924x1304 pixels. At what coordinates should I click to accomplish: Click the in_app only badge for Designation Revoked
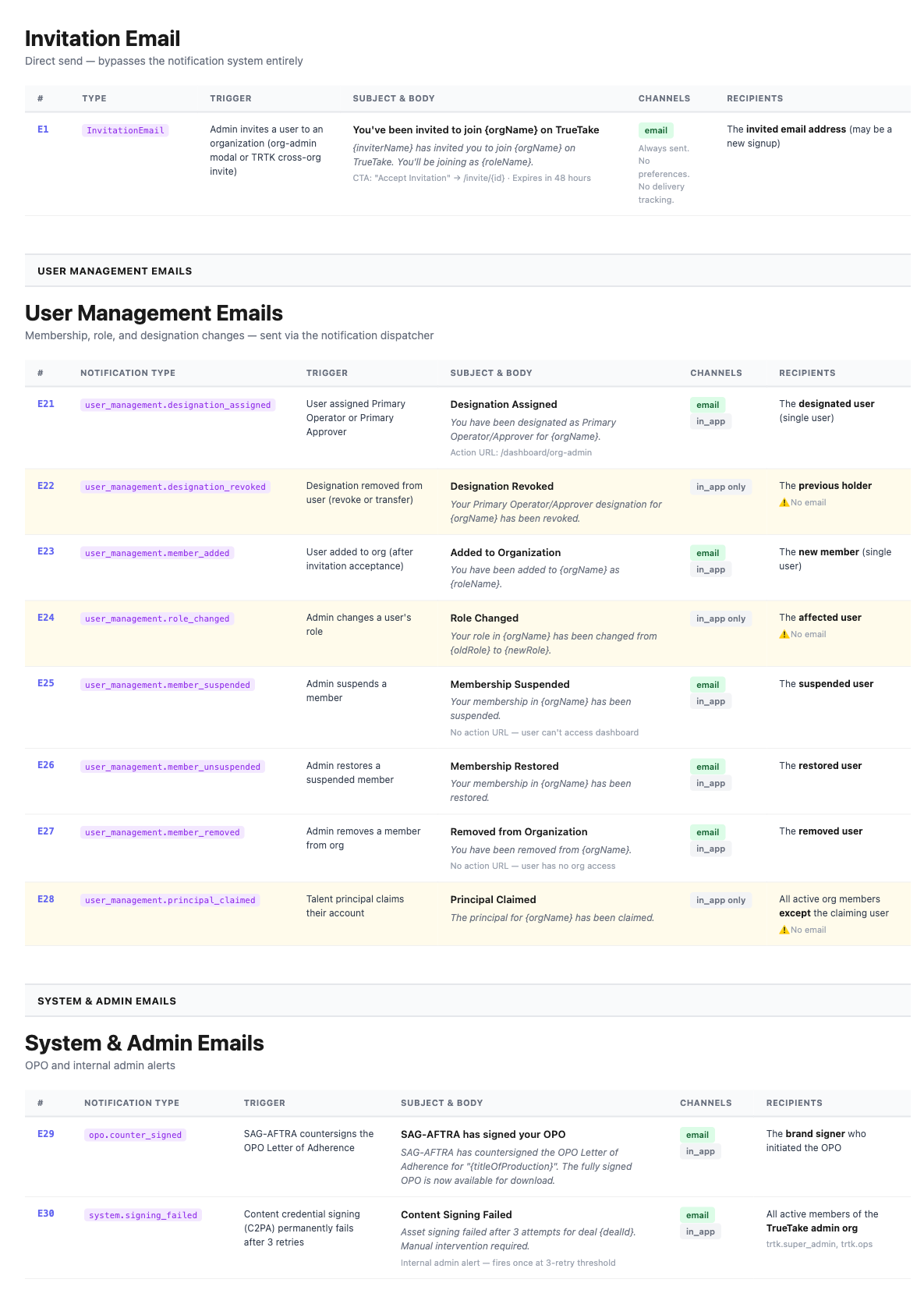tap(721, 487)
